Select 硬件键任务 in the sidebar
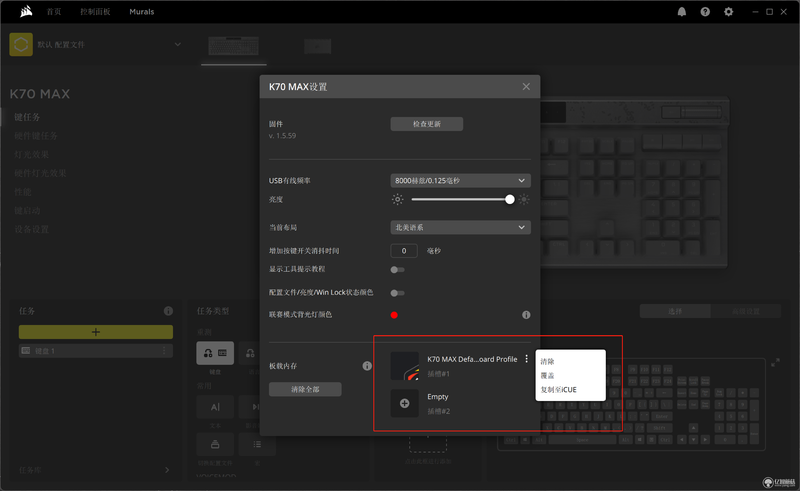The image size is (800, 491). click(36, 136)
